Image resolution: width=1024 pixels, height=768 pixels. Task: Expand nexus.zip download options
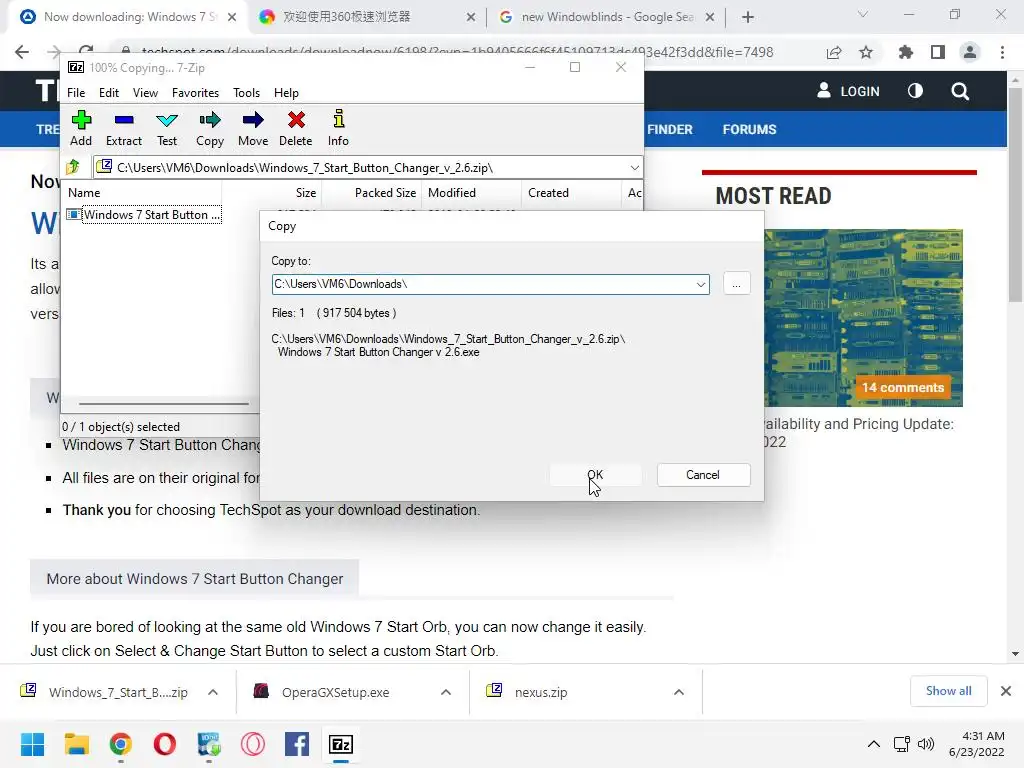tap(679, 692)
